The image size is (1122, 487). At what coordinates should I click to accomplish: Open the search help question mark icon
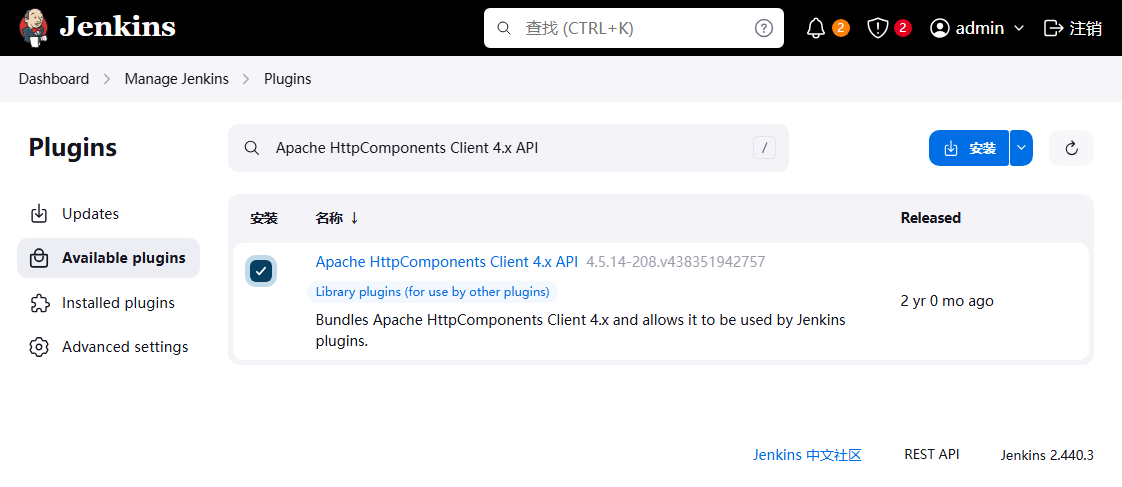pos(764,28)
